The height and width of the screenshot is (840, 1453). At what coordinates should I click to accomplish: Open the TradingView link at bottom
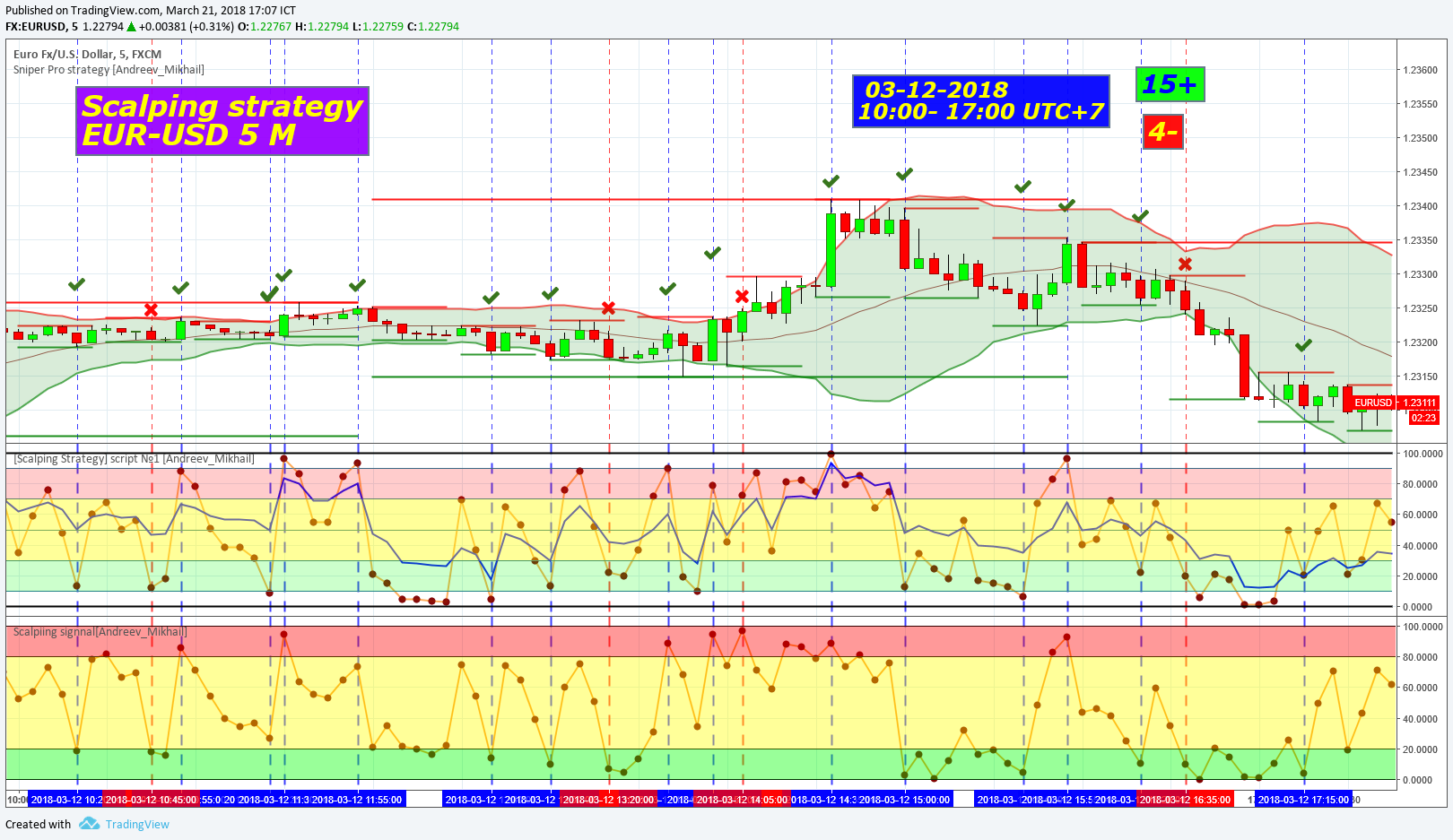click(137, 824)
